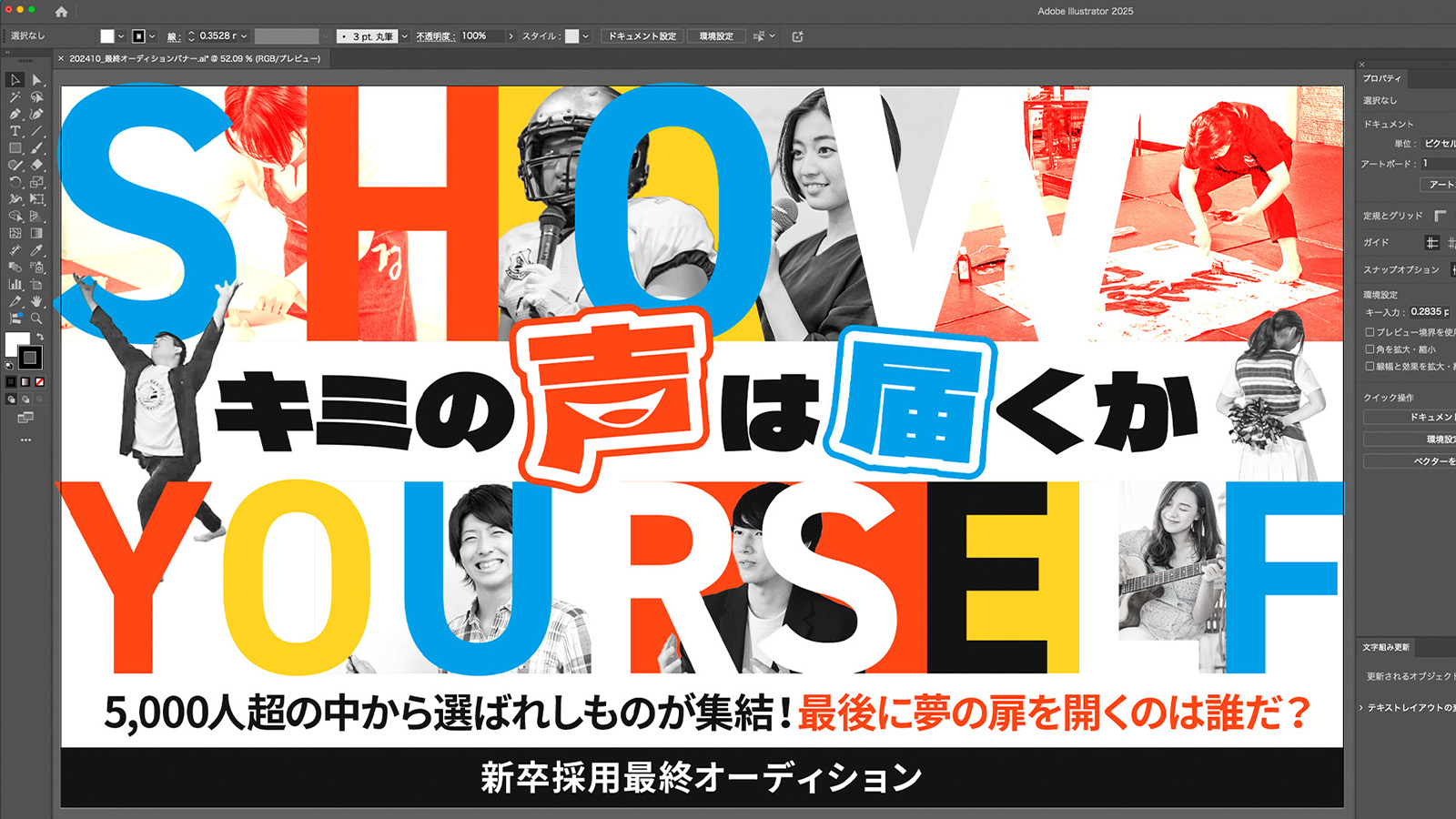Click 環境設定 button in control bar
This screenshot has height=819, width=1456.
[716, 36]
